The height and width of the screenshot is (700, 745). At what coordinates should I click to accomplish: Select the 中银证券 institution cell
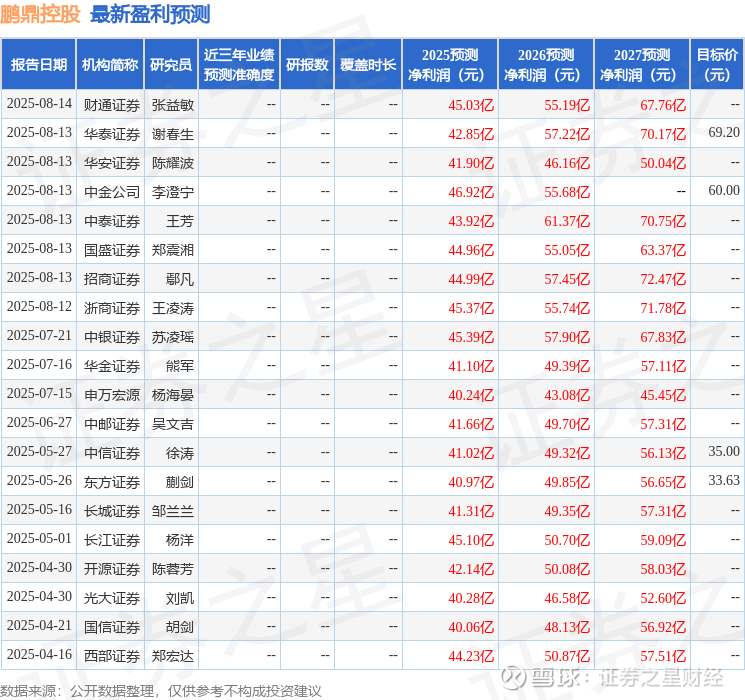112,337
